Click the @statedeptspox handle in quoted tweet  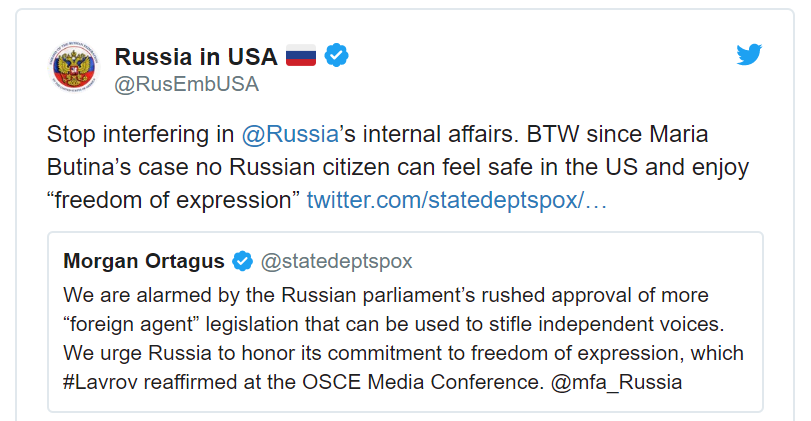click(336, 261)
